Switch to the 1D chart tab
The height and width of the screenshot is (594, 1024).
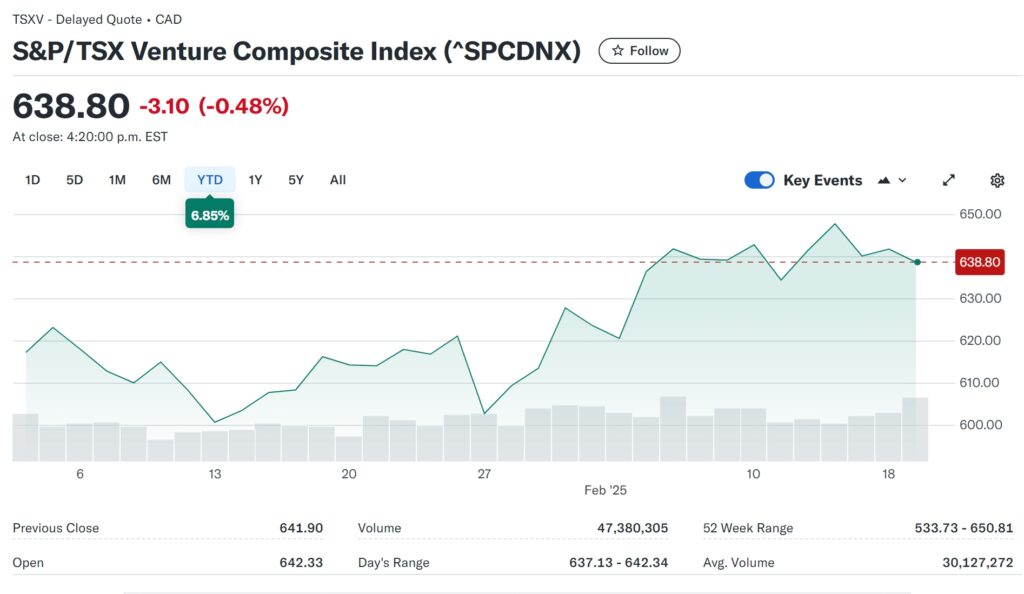(31, 179)
